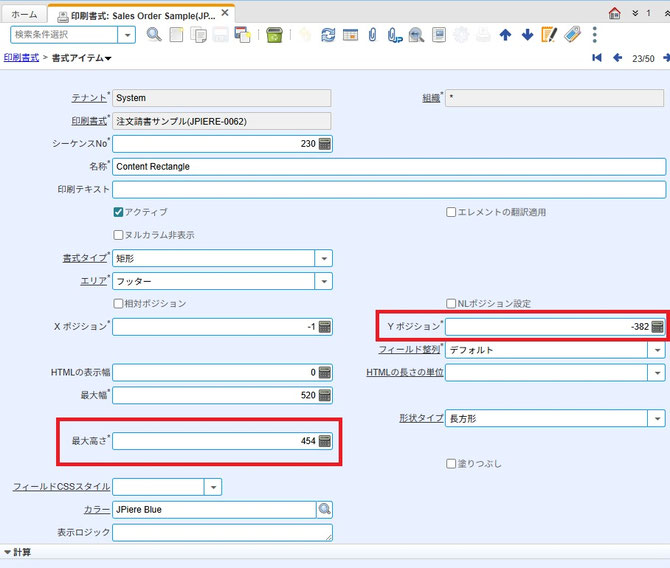Click the 組織 field label link
The height and width of the screenshot is (568, 670).
click(x=431, y=98)
